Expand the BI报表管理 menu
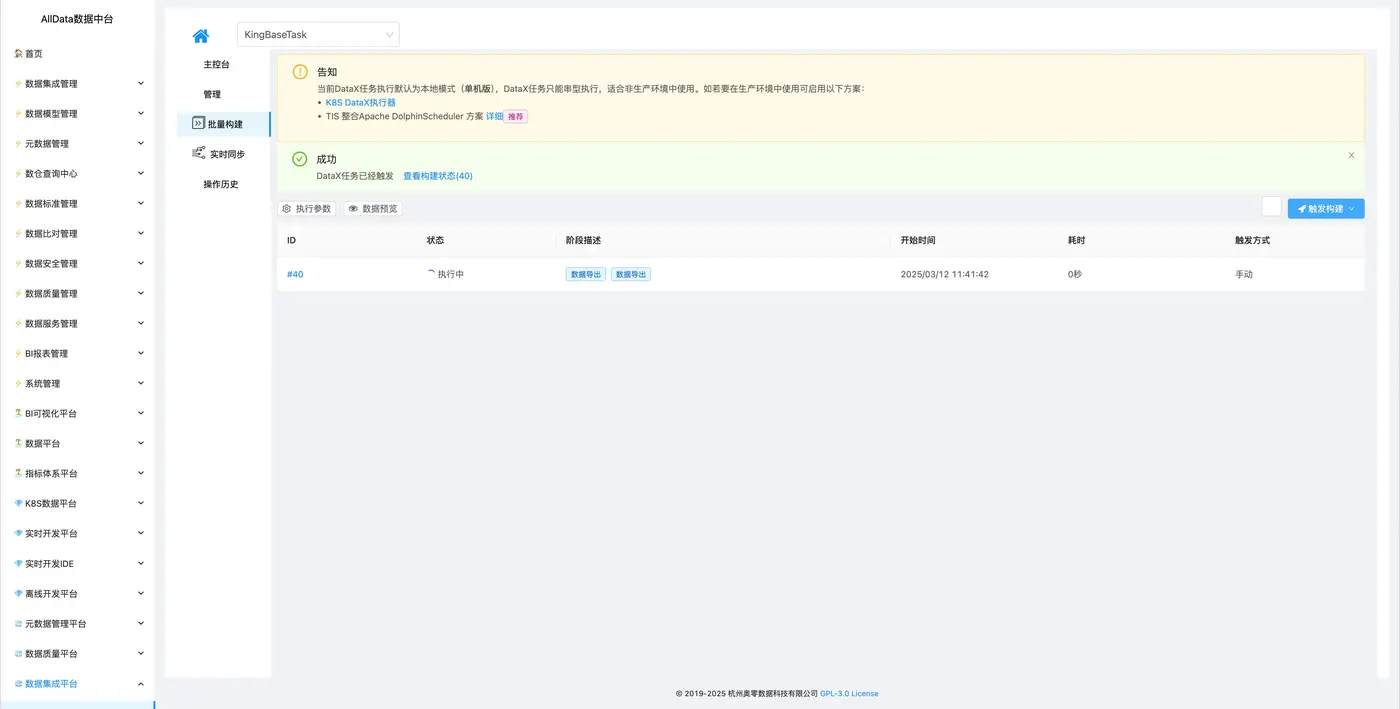The image size is (1400, 709). [141, 353]
